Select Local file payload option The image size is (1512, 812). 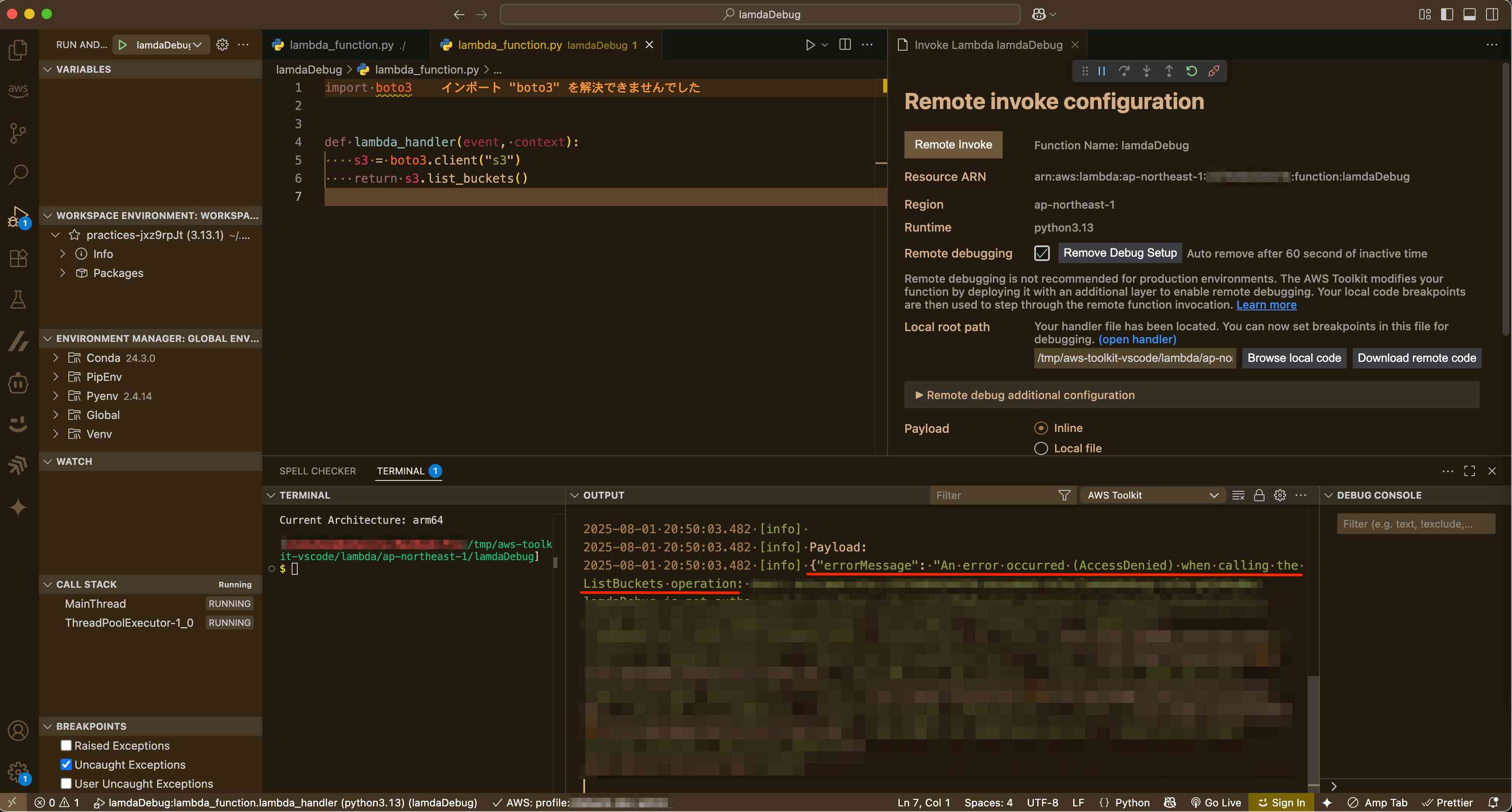pyautogui.click(x=1041, y=448)
